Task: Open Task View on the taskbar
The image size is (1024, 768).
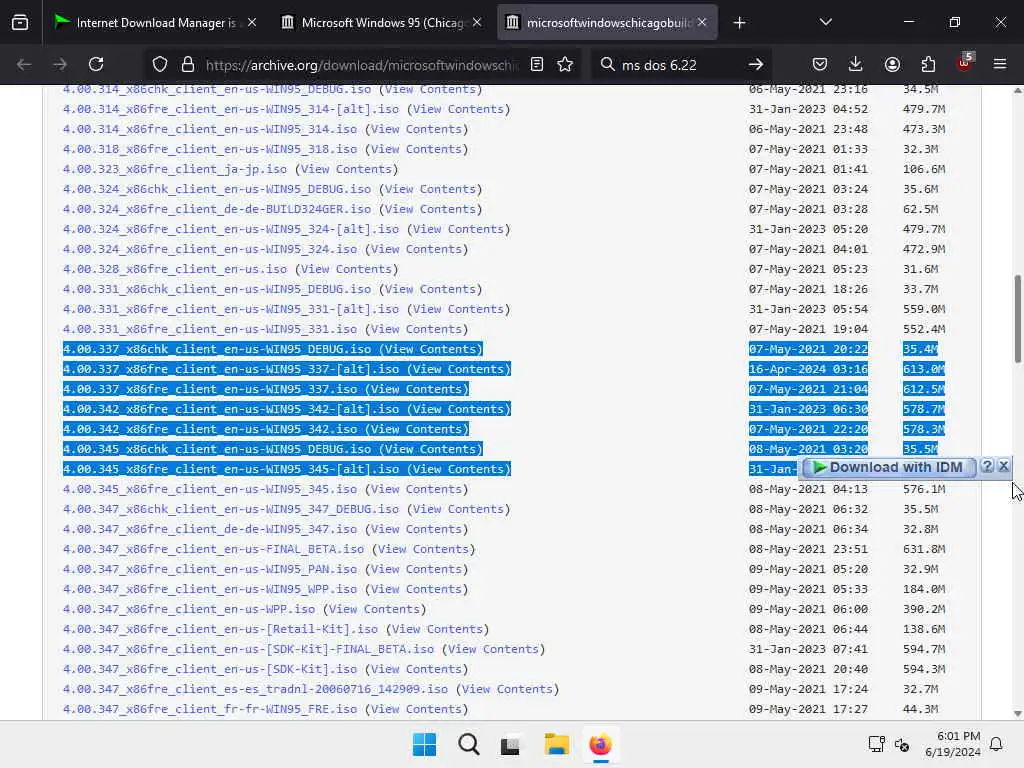Action: tap(511, 745)
